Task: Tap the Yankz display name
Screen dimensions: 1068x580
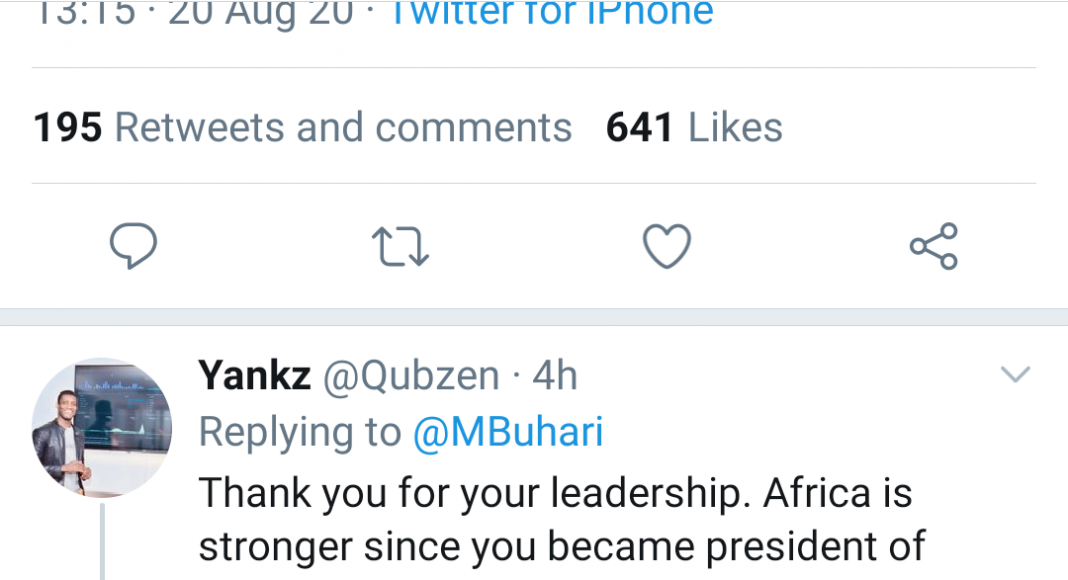Action: 255,376
